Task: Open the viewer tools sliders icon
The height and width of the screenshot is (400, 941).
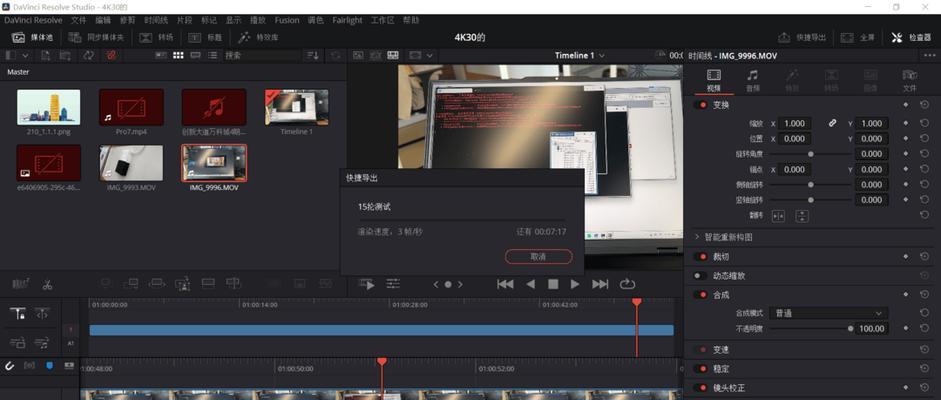Action: coord(393,284)
